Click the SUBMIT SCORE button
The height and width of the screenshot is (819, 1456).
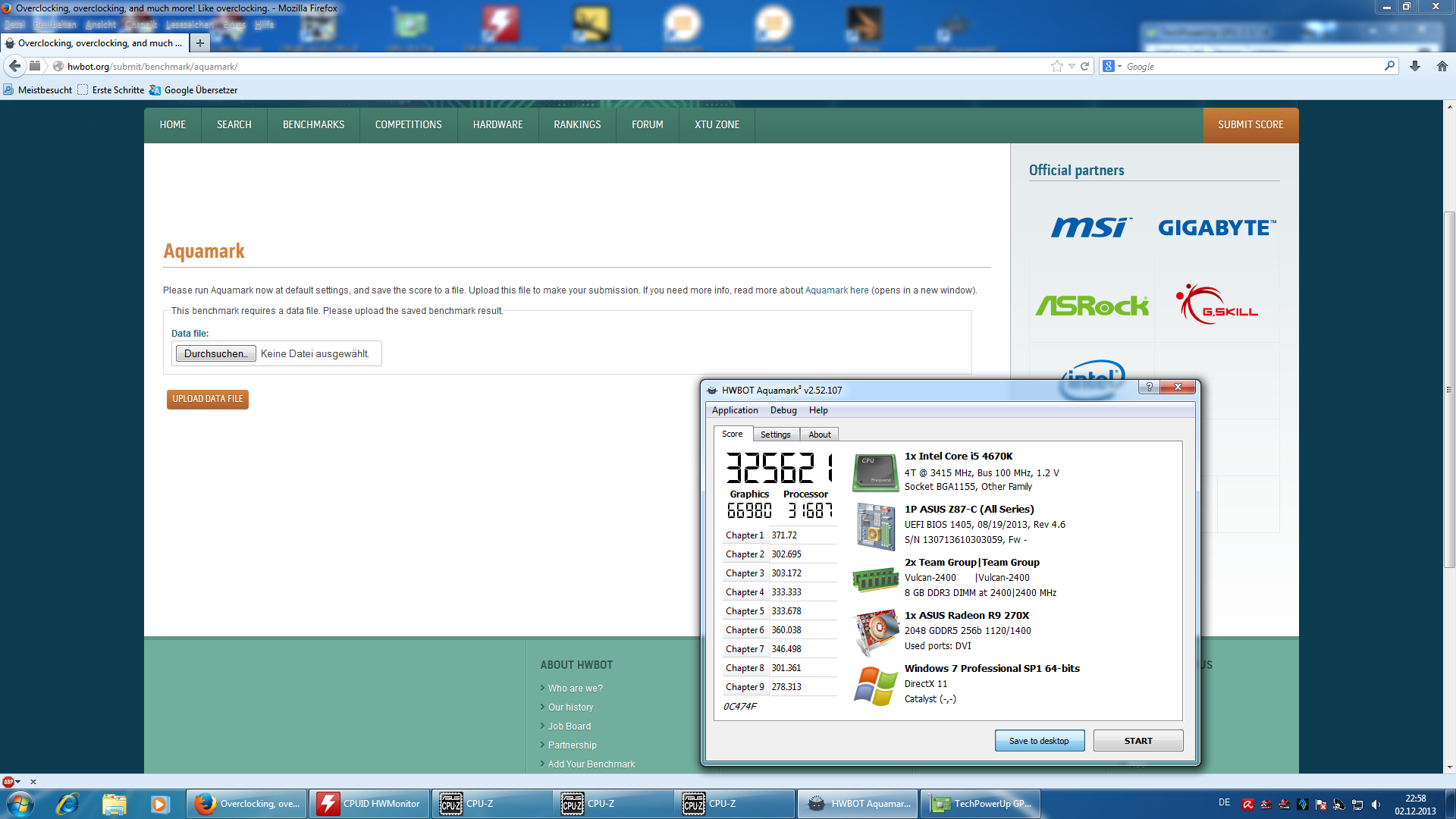pos(1250,125)
